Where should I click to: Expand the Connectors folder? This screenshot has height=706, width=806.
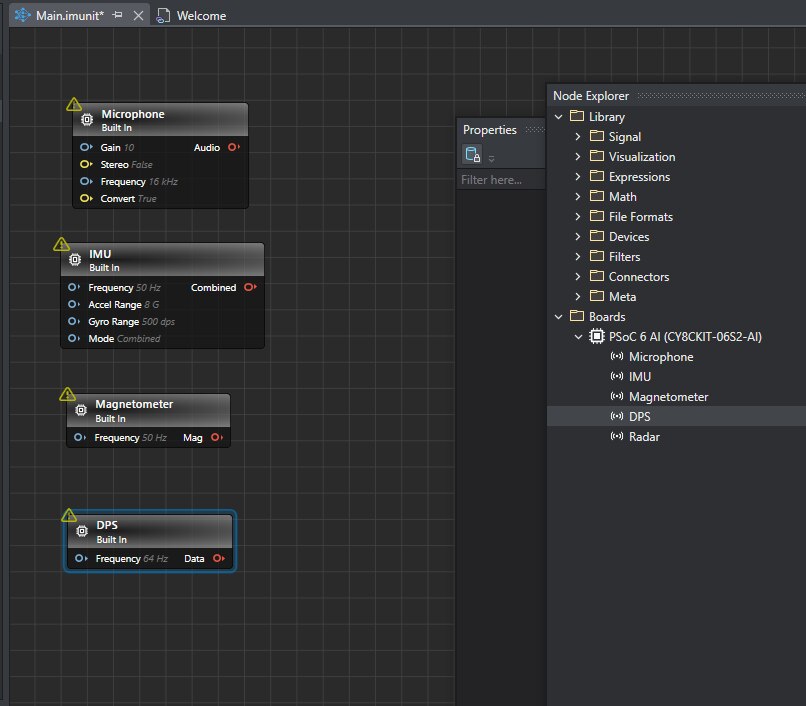[x=578, y=277]
